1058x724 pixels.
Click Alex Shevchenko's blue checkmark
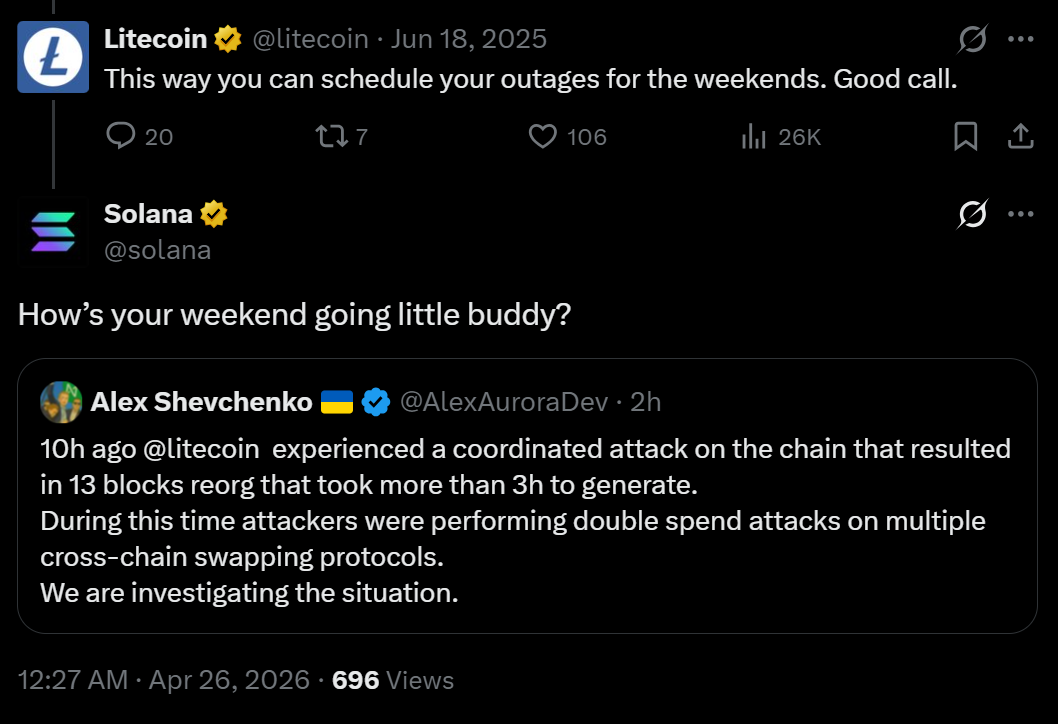376,402
